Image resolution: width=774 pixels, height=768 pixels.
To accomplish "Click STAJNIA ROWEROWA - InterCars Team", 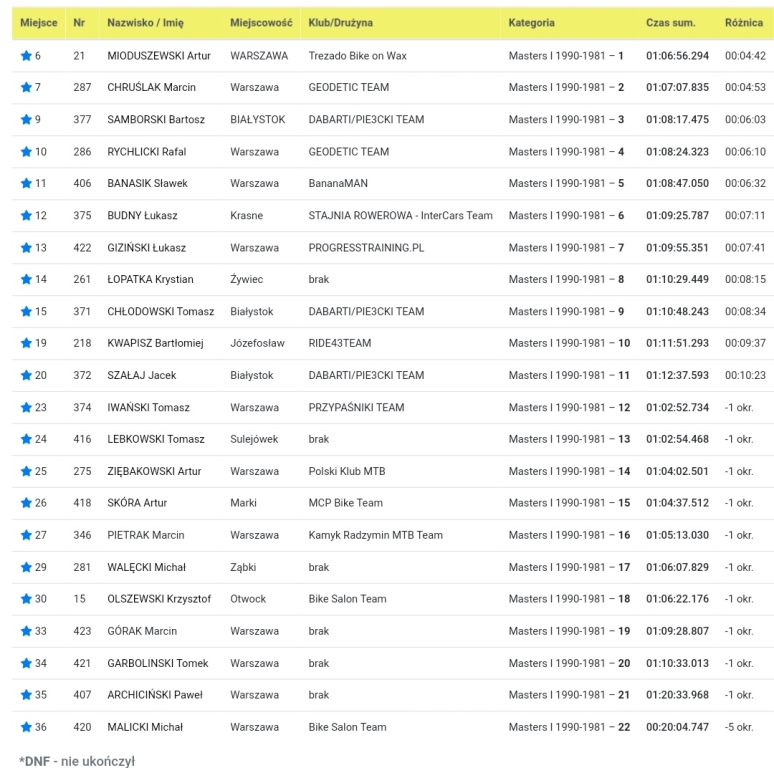I will (x=400, y=215).
